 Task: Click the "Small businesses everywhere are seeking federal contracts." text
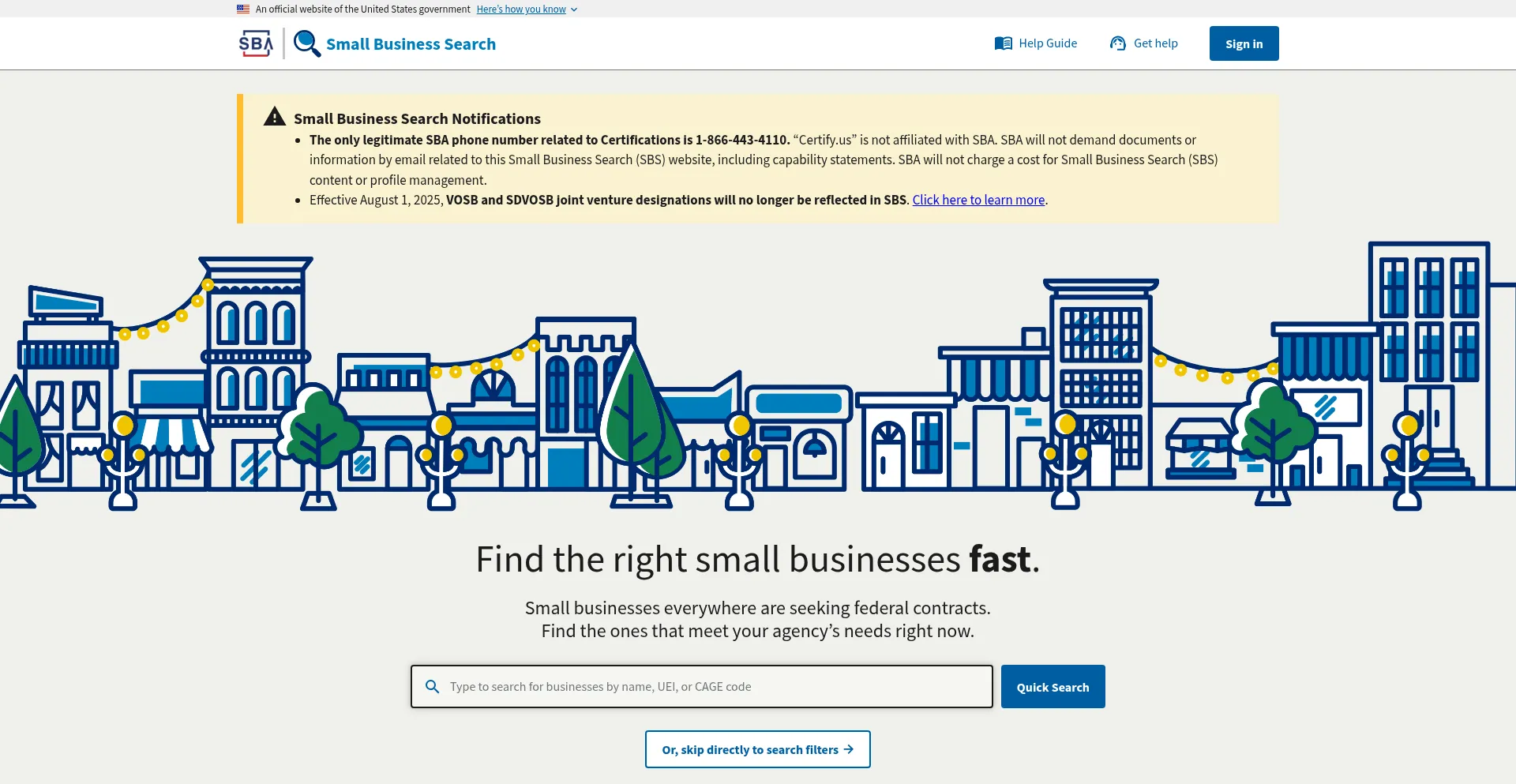coord(758,608)
